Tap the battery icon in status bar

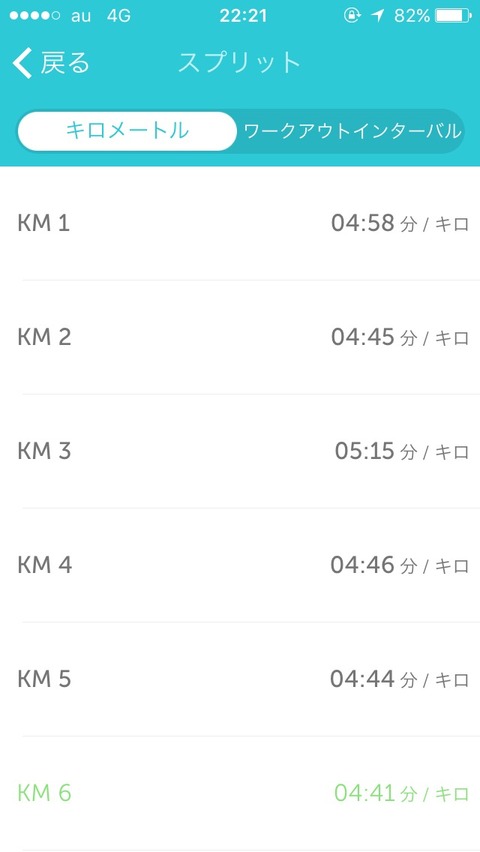click(x=453, y=16)
